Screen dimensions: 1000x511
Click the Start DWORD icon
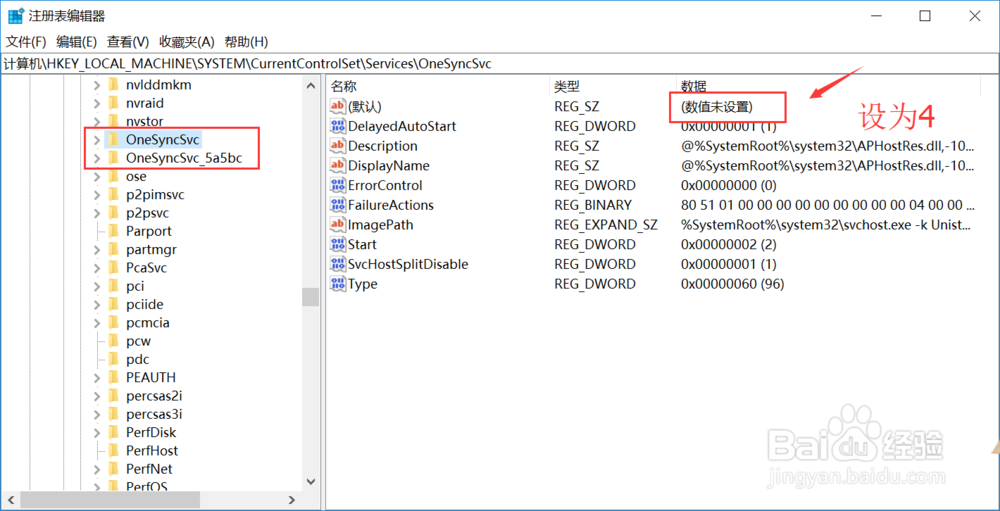tap(337, 244)
